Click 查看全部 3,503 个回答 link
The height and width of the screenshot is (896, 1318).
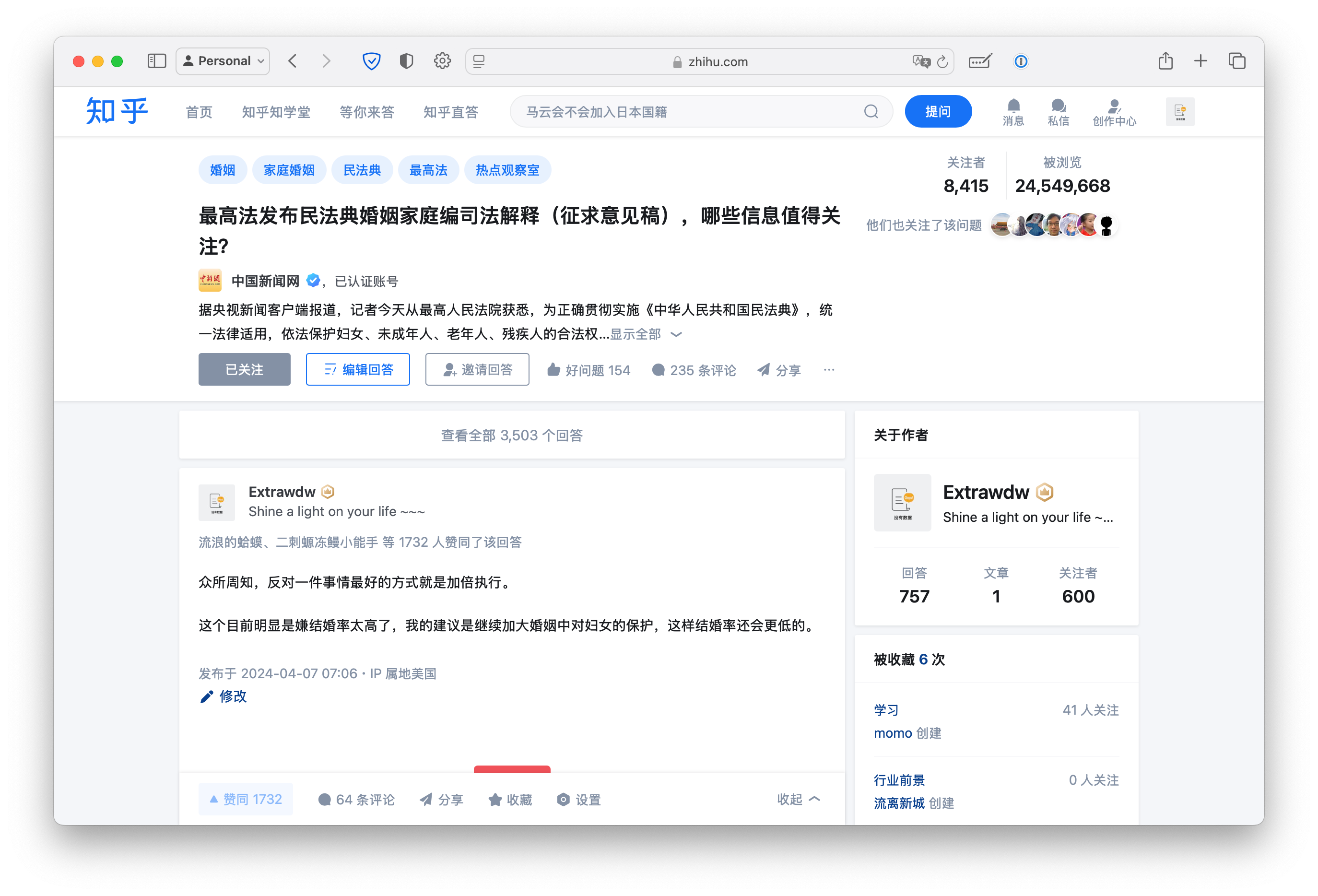coord(512,435)
